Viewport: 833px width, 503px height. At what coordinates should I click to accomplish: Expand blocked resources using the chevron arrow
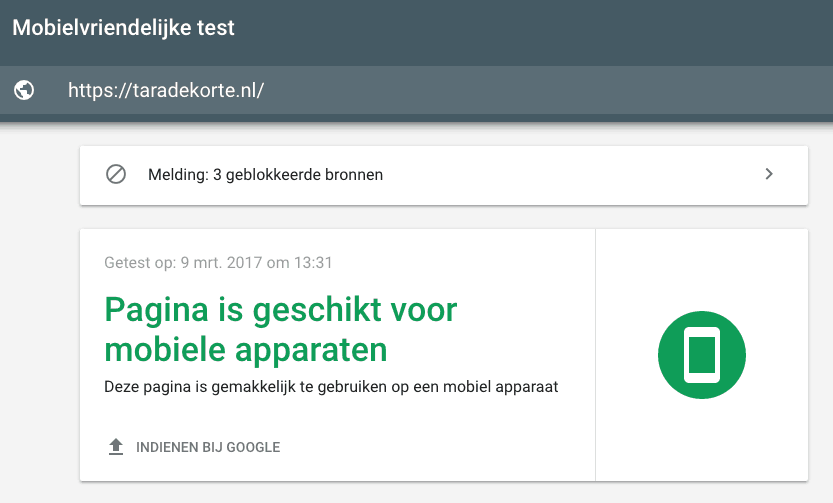coord(769,174)
